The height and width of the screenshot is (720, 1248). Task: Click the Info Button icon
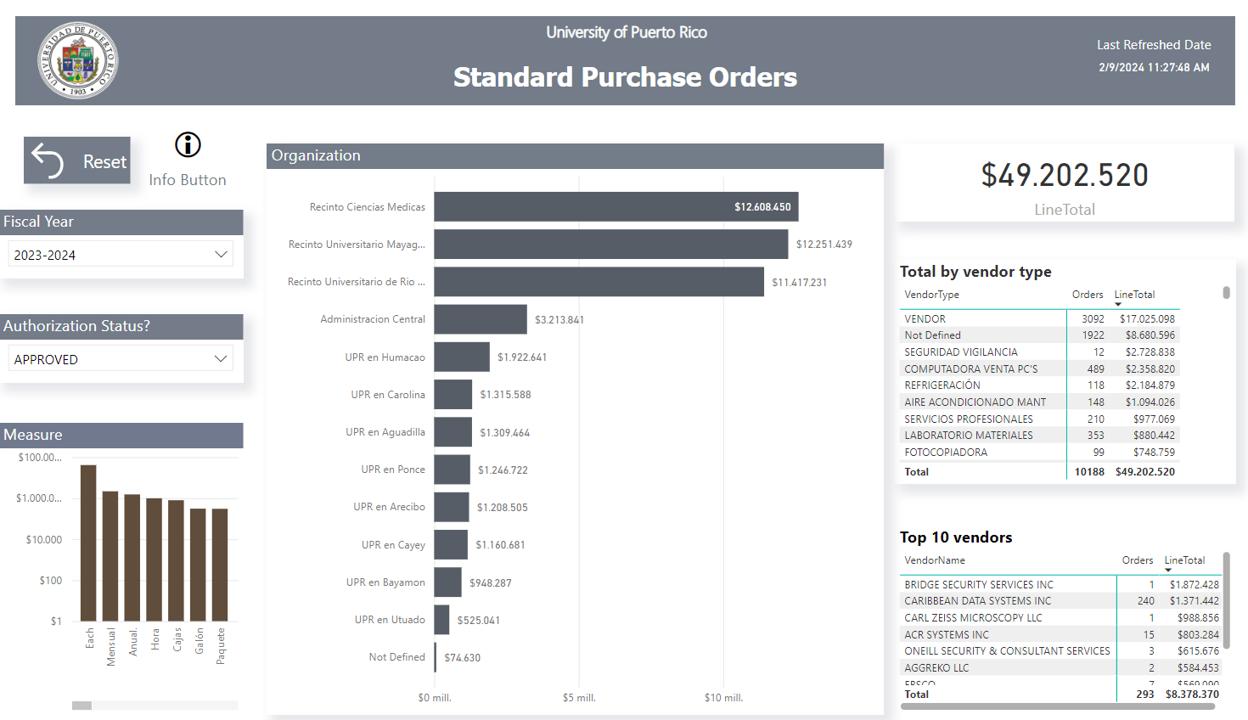187,146
